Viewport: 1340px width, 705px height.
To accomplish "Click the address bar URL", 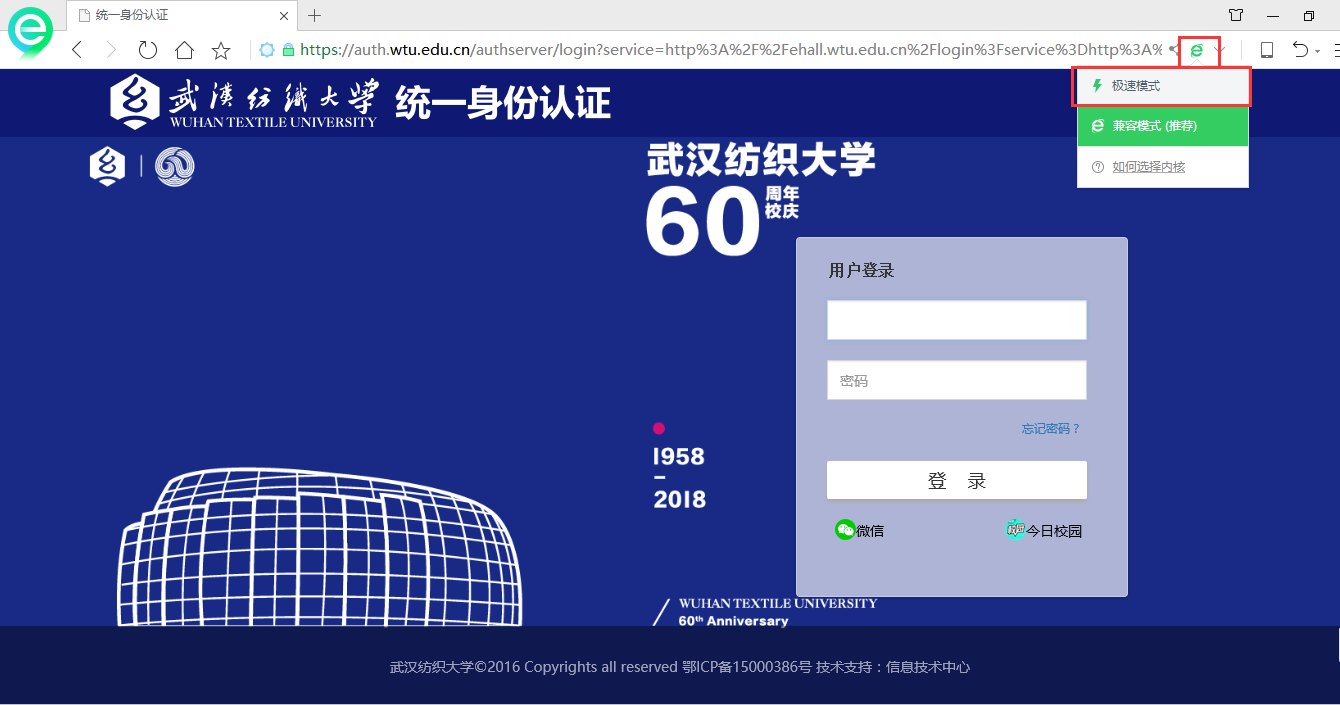I will pos(731,50).
